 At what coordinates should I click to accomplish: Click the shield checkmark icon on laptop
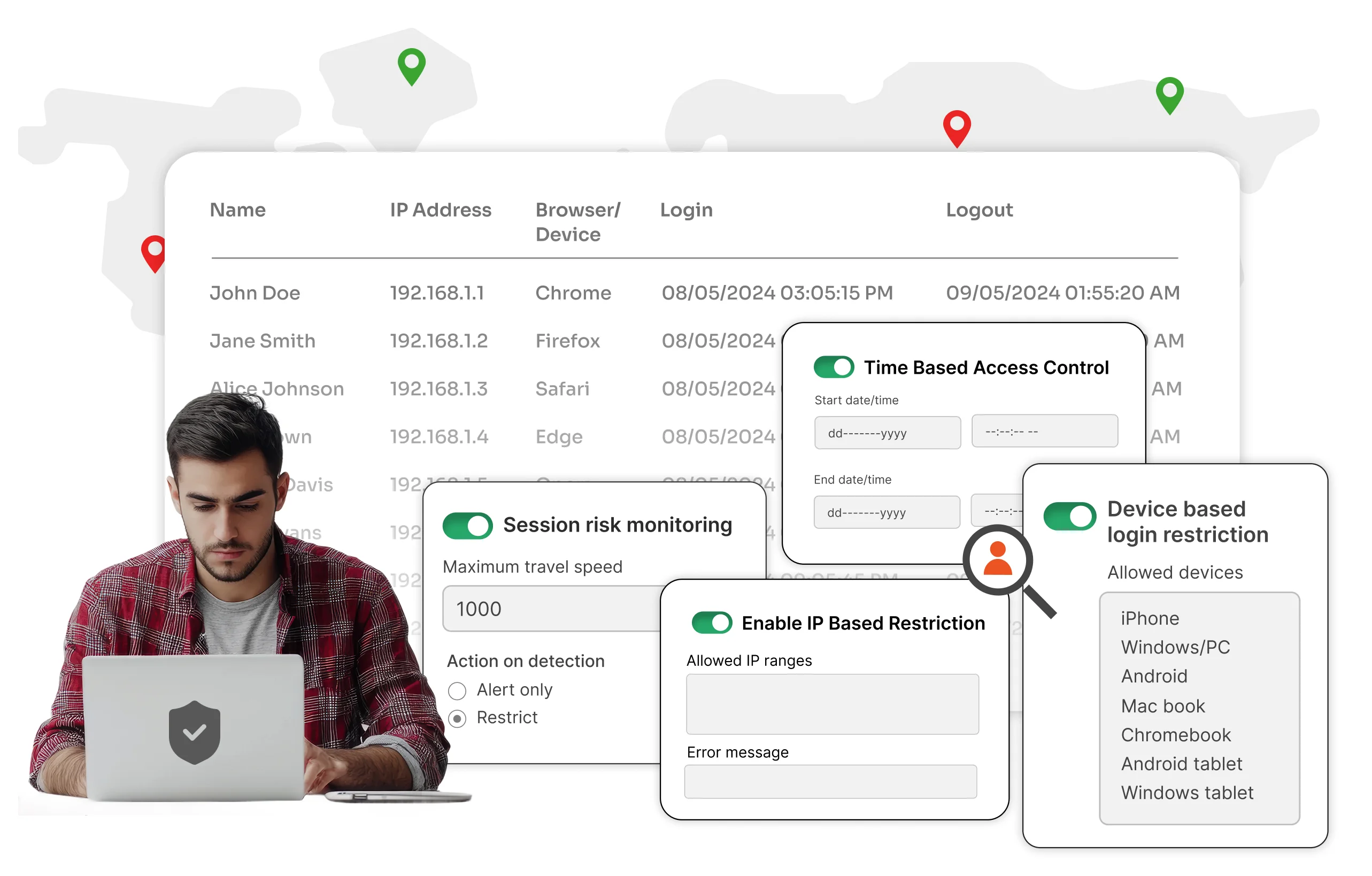click(194, 732)
